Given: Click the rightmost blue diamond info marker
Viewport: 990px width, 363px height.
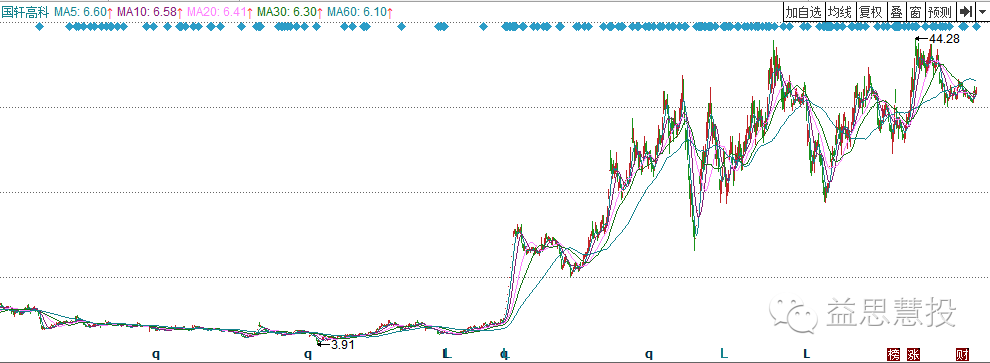Looking at the screenshot, I should [977, 27].
